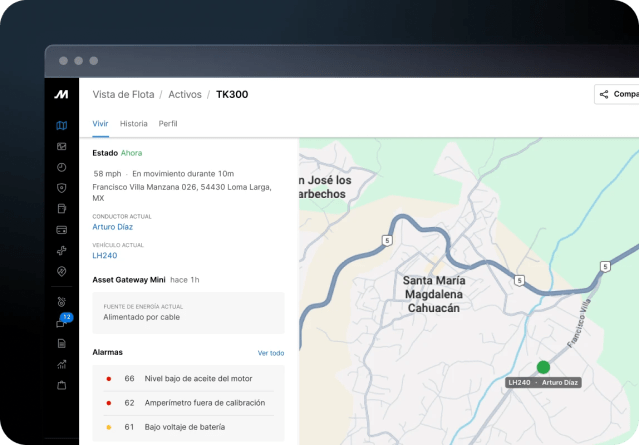639x445 pixels.
Task: Open the maintenance wrench icon in sidebar
Action: click(62, 250)
